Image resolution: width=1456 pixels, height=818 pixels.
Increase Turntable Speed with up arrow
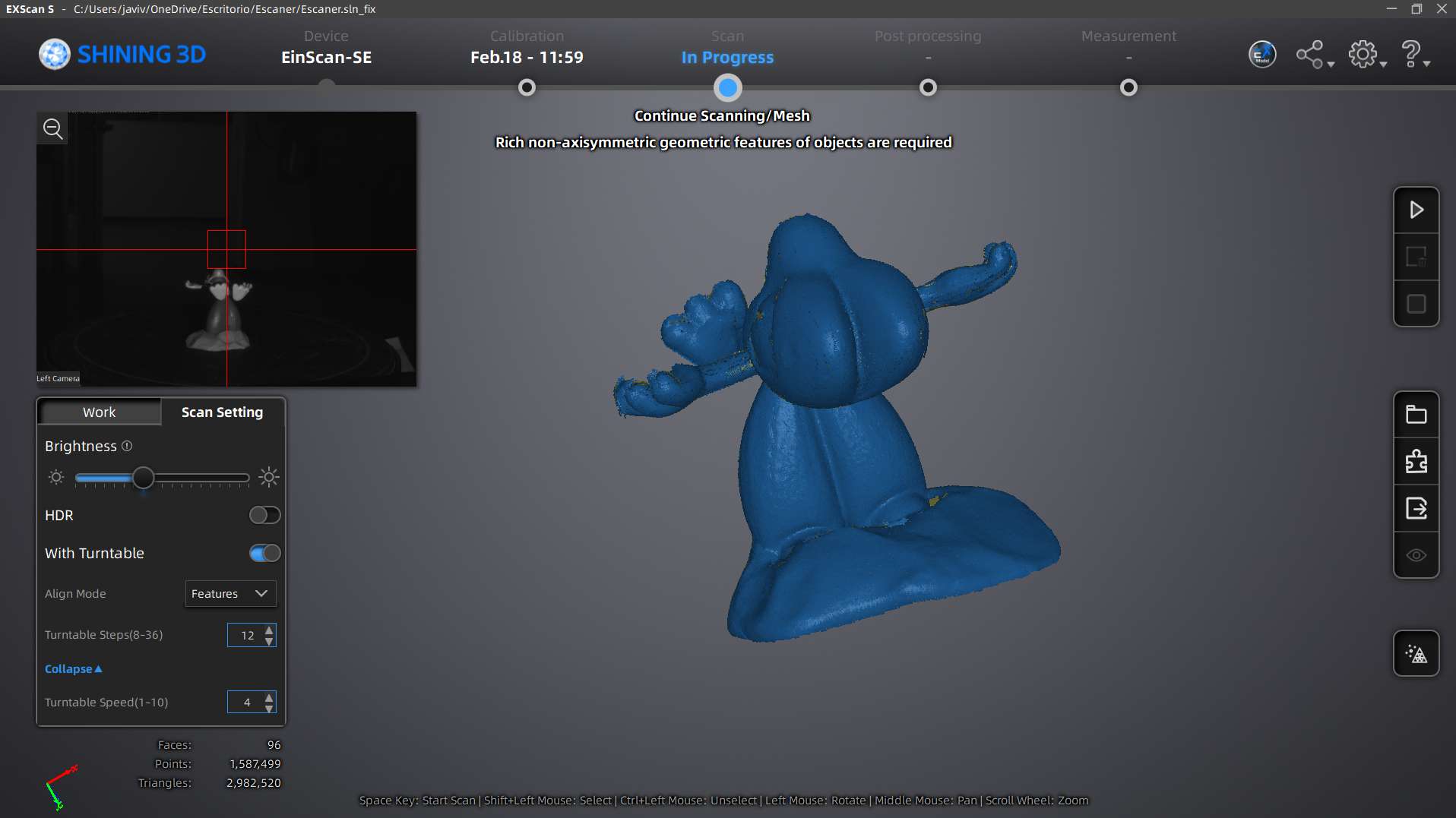coord(269,696)
